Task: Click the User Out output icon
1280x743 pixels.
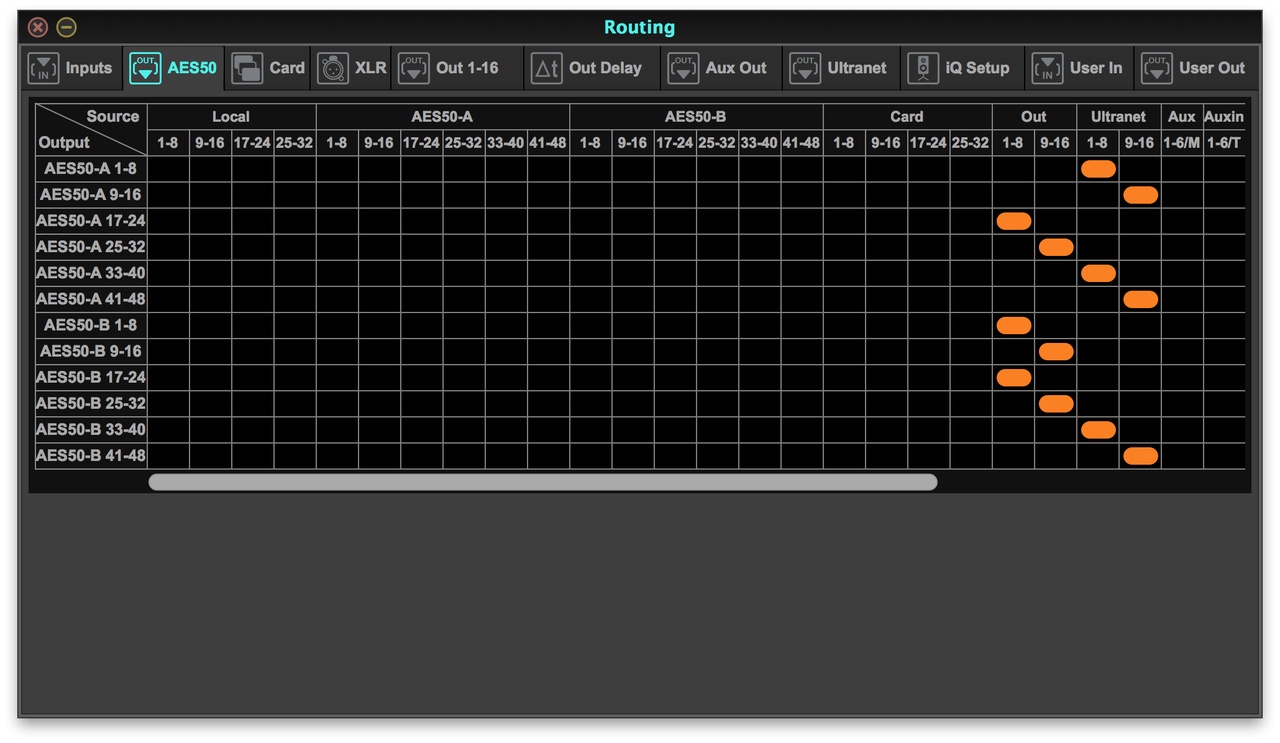Action: [x=1156, y=68]
